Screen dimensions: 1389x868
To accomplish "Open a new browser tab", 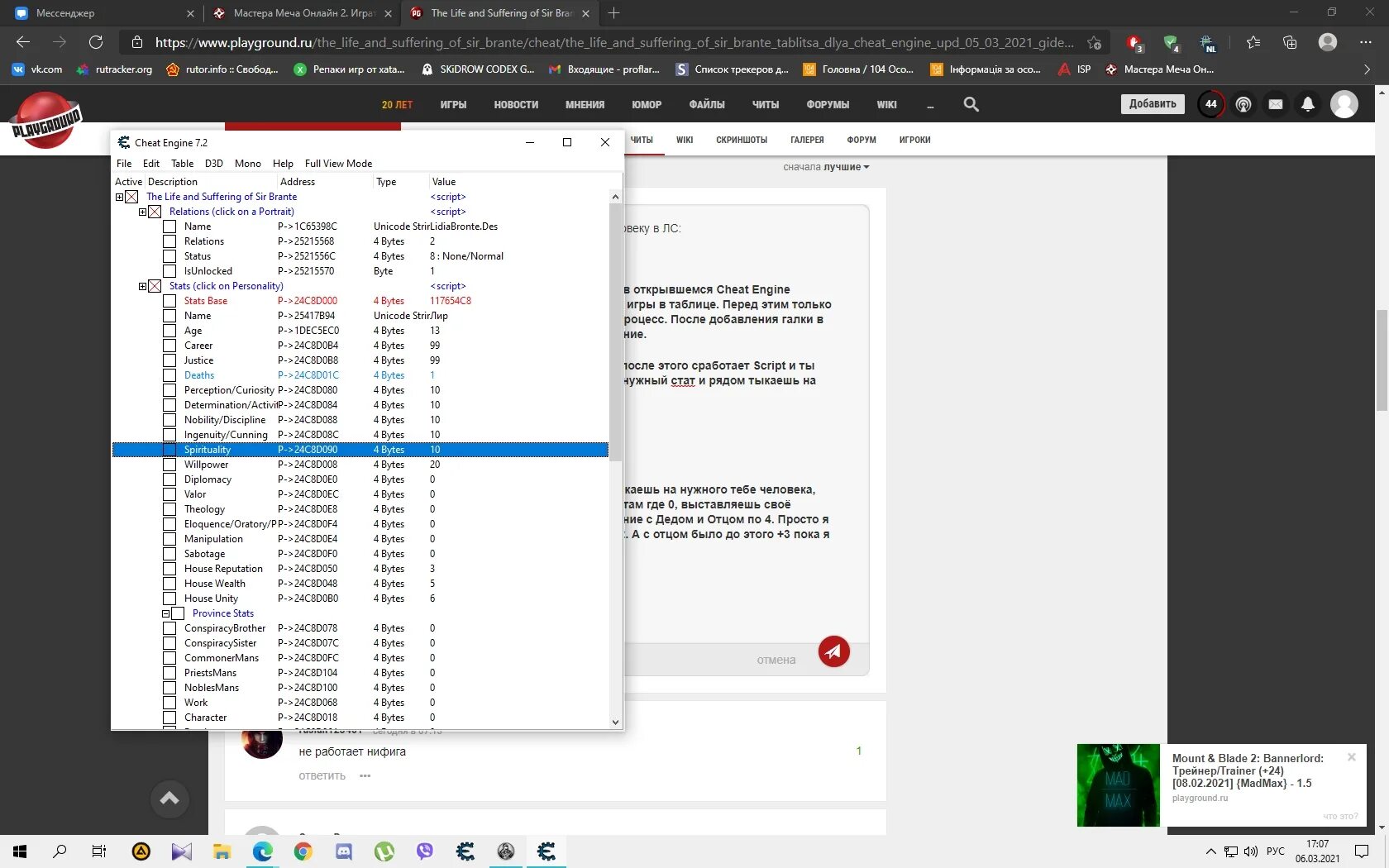I will pyautogui.click(x=613, y=13).
